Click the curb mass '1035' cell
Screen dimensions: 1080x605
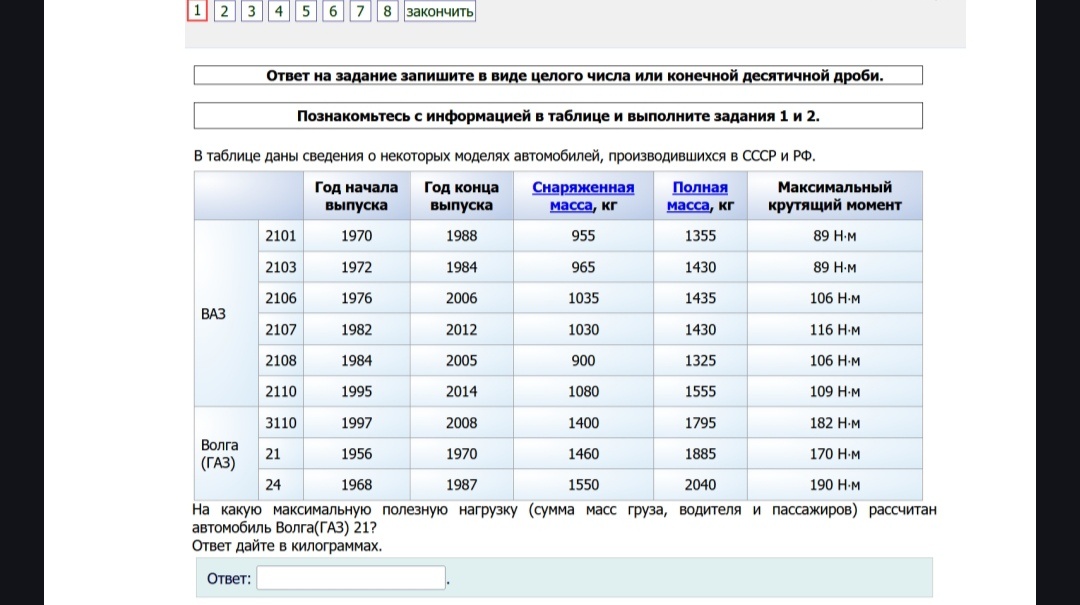pyautogui.click(x=583, y=298)
